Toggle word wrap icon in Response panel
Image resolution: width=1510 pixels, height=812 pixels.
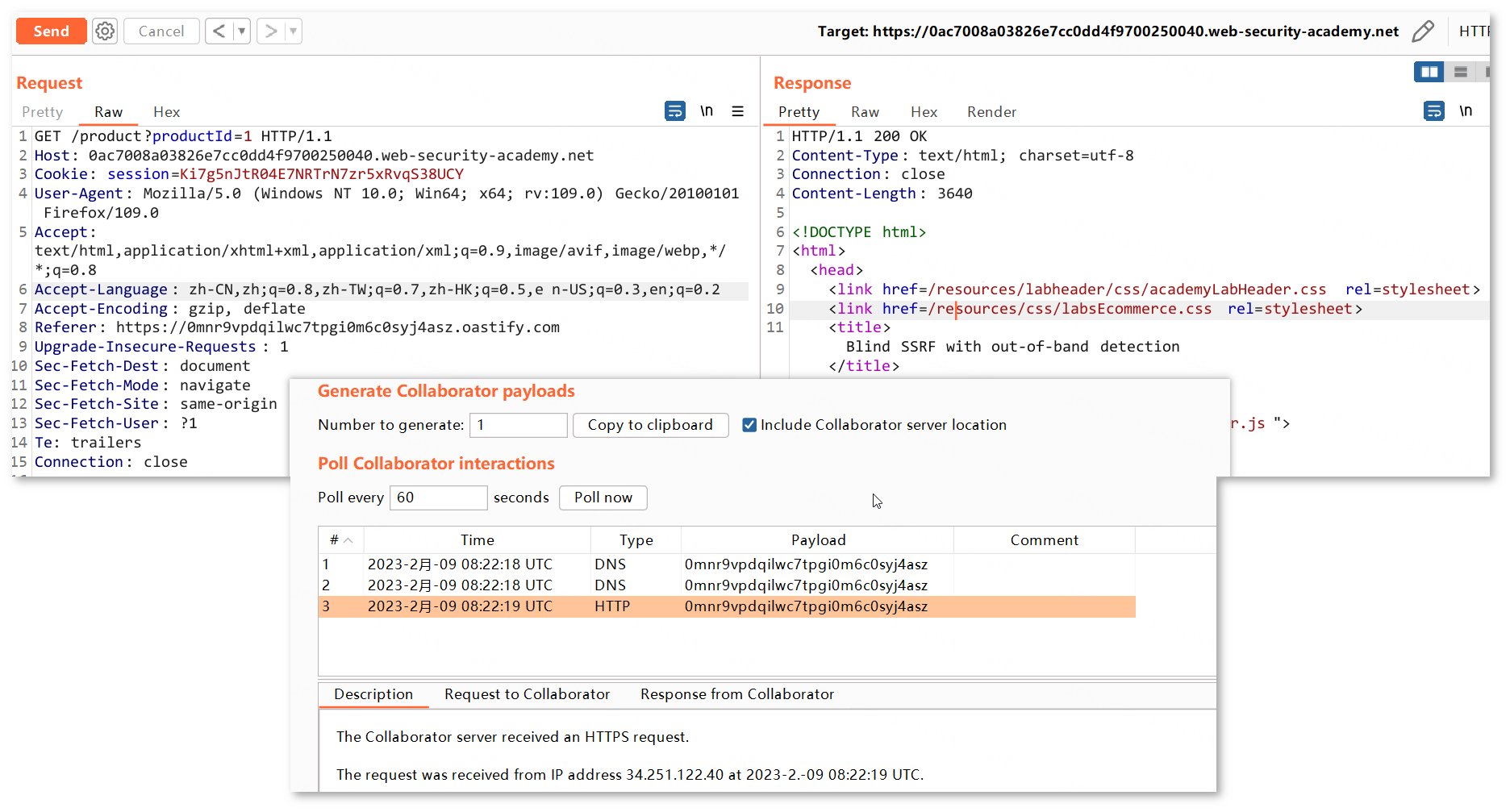tap(1433, 111)
